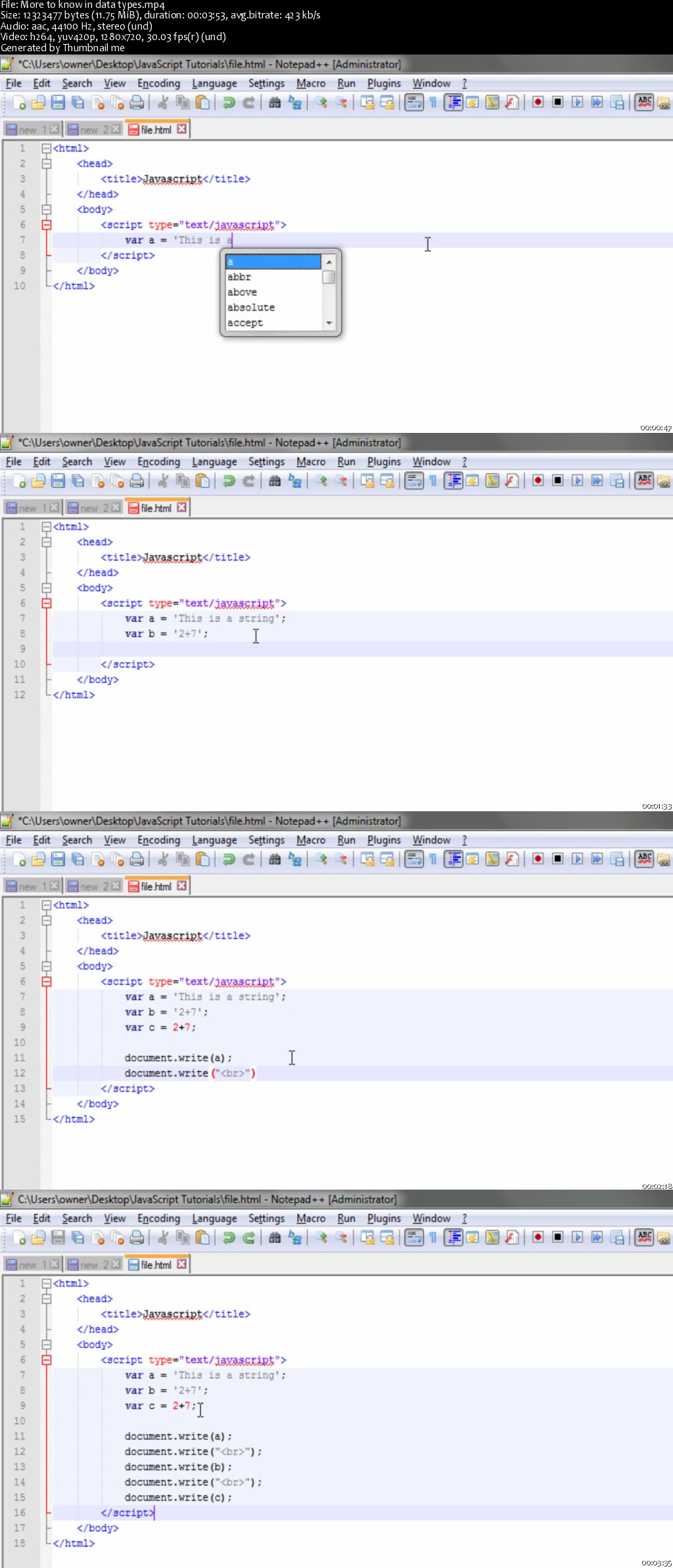Click the autocomplete popup scrollbar thumb

point(329,277)
